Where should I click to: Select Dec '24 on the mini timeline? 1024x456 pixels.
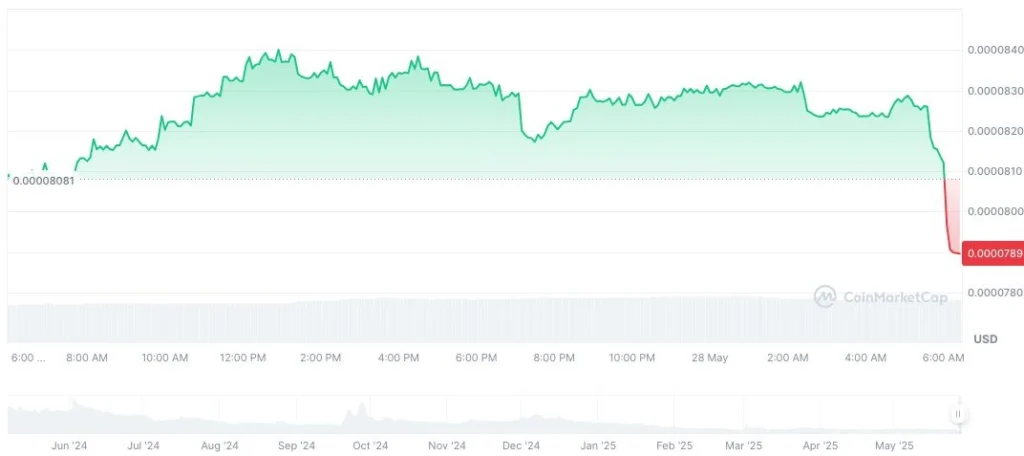pos(520,445)
